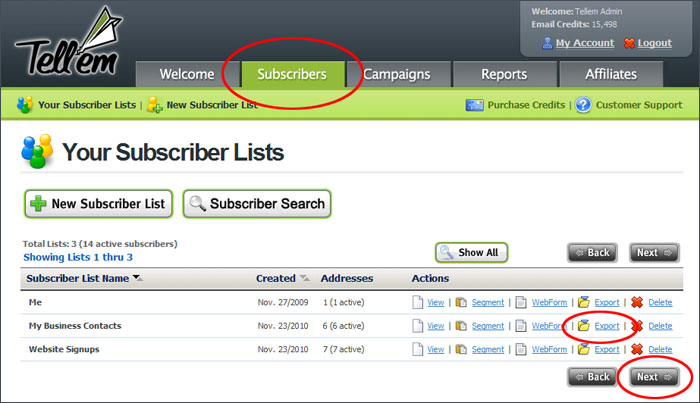
Task: Click the WebForm icon in the Me row
Action: [521, 302]
